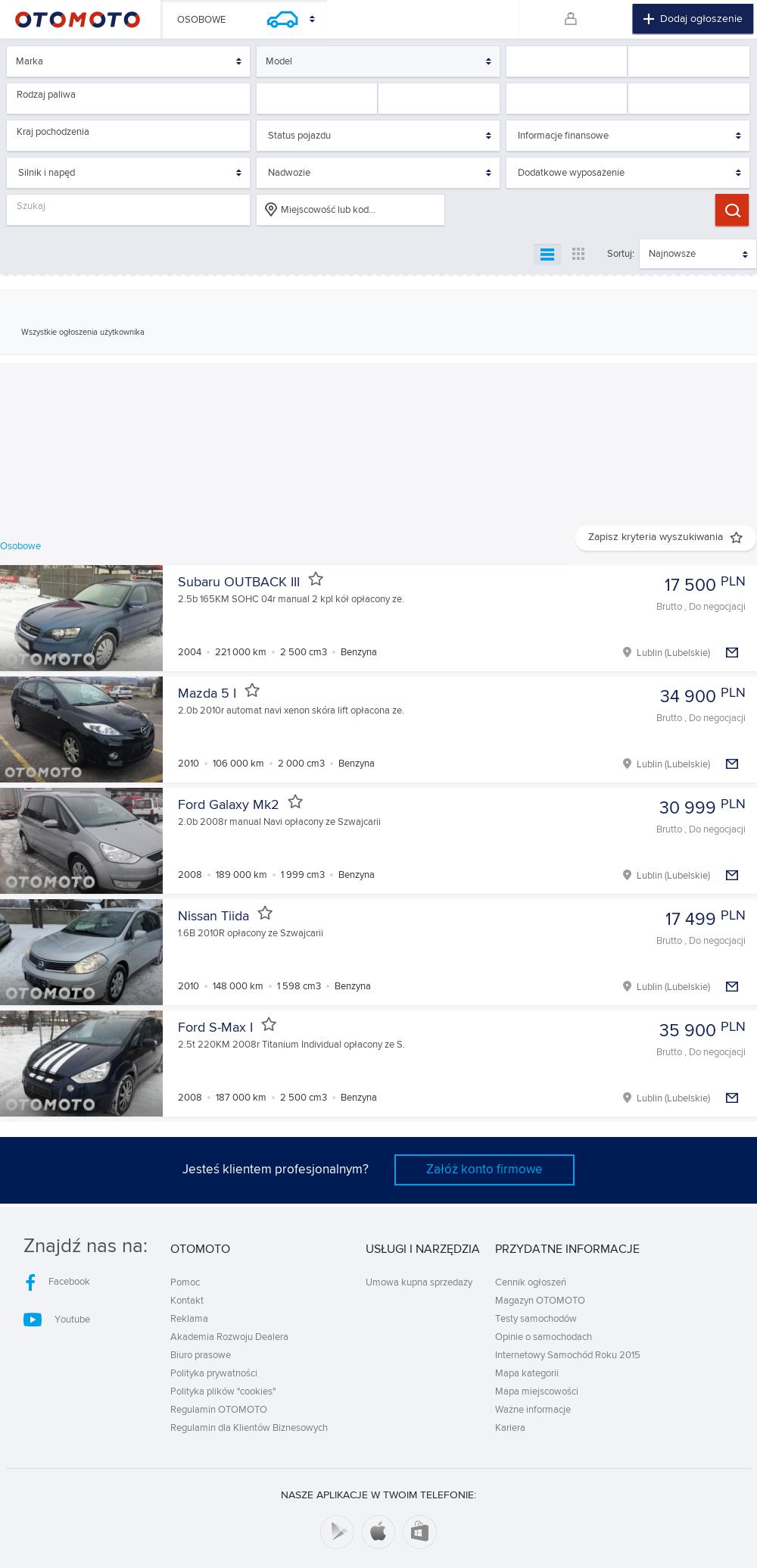Expand the Informacje finansowe dropdown
The image size is (757, 1568).
pyautogui.click(x=628, y=136)
